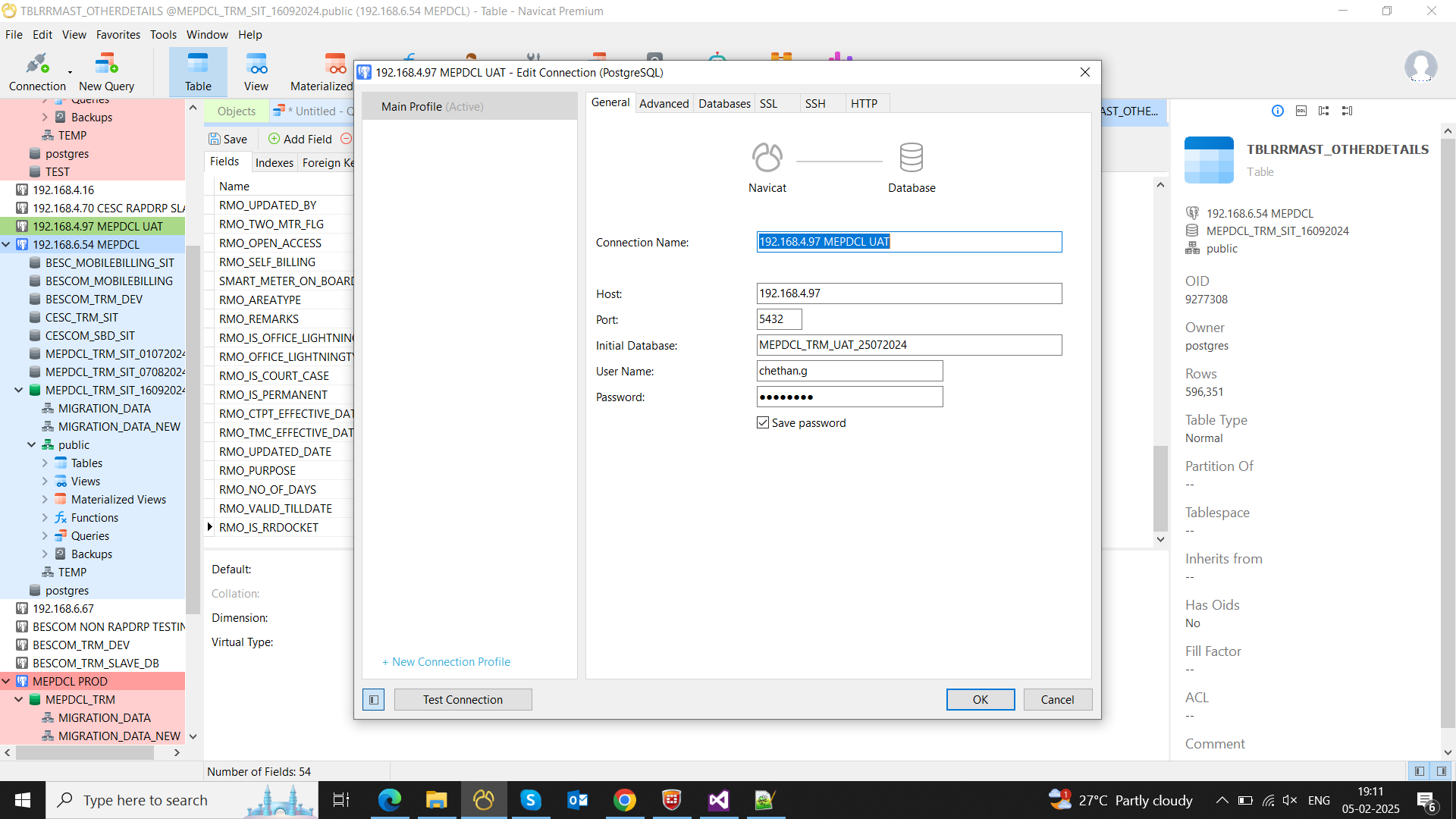
Task: Open New Query from toolbar
Action: click(106, 72)
